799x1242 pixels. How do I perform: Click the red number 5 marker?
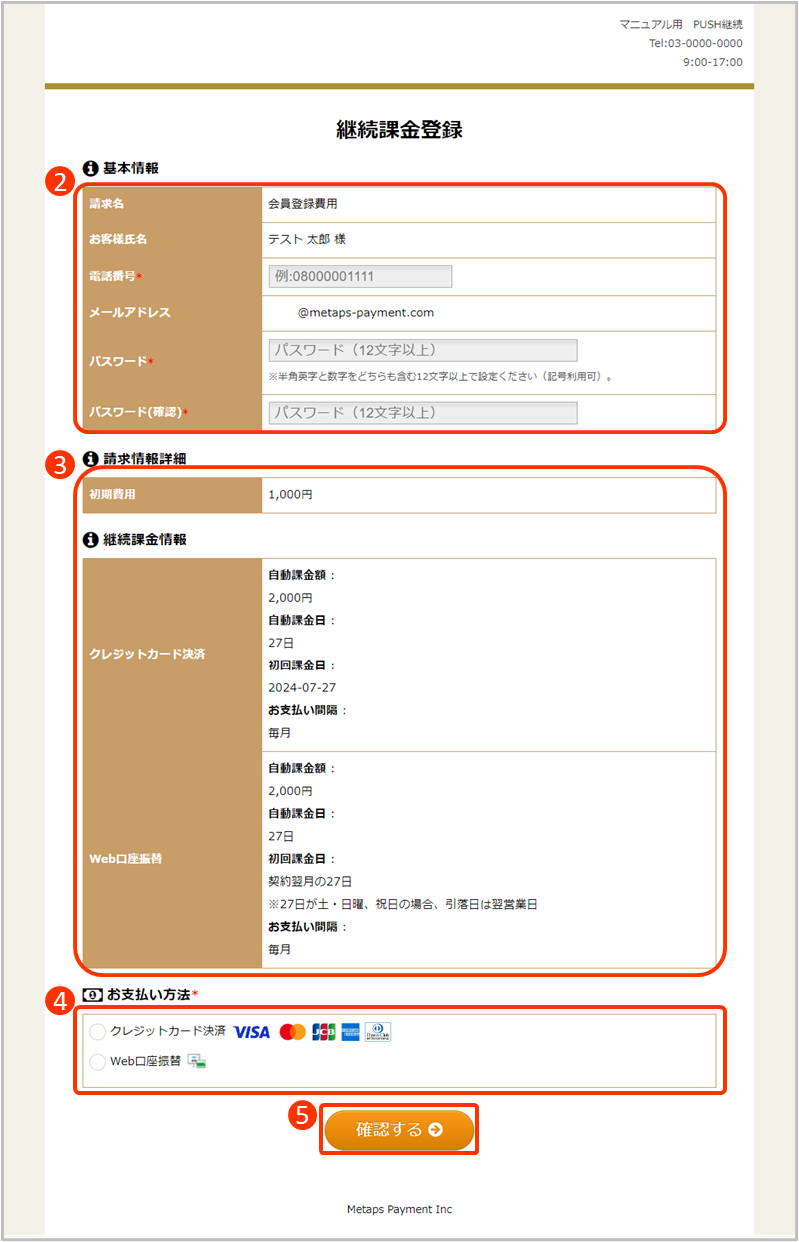point(303,1116)
